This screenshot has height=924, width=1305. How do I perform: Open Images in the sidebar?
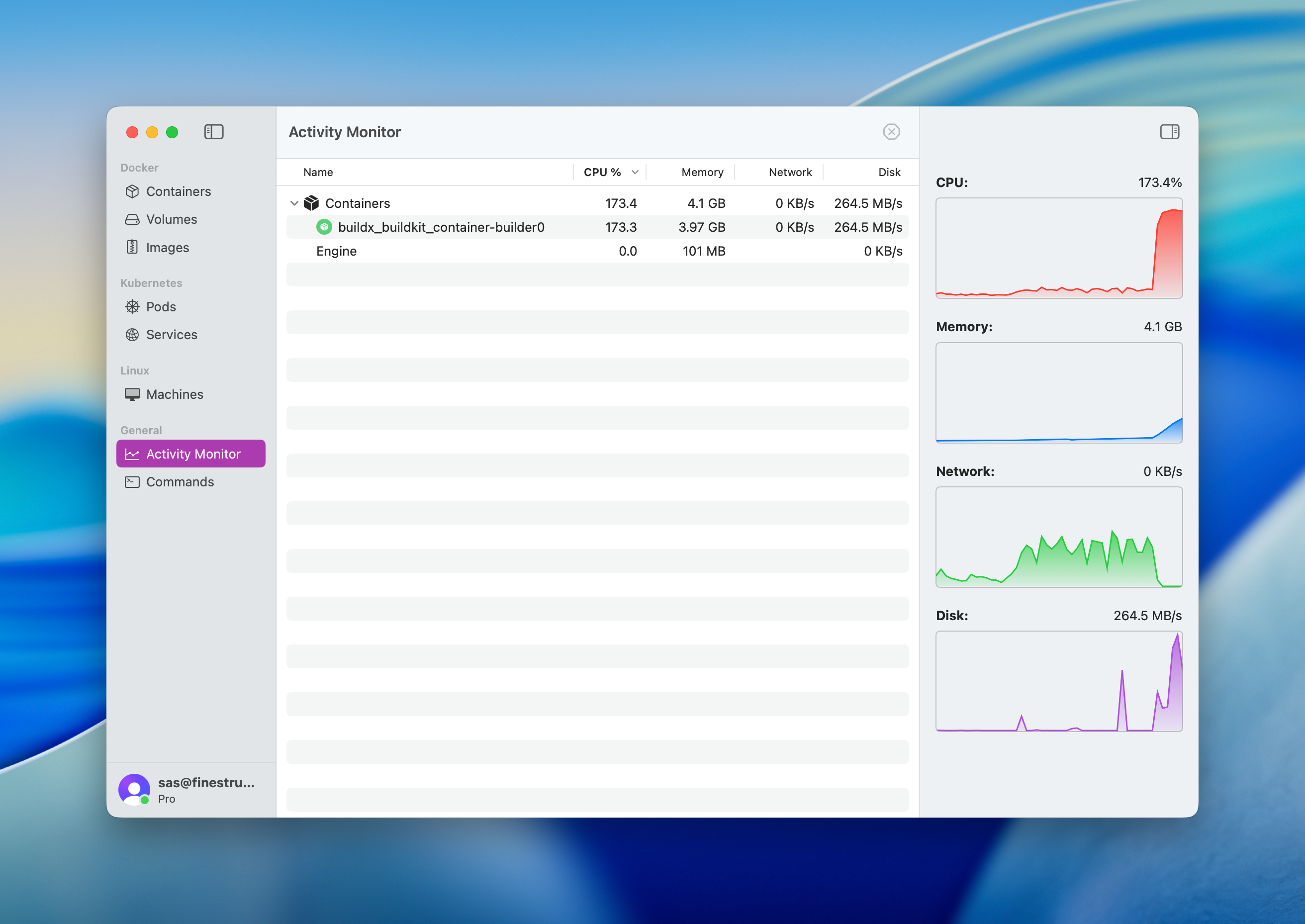coord(190,248)
